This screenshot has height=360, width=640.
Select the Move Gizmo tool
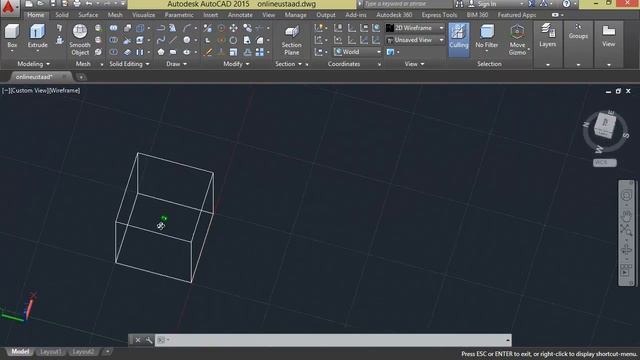pos(517,40)
